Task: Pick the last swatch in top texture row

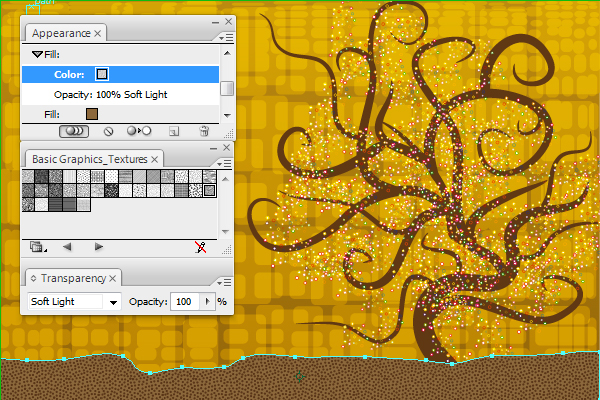Action: (x=210, y=176)
